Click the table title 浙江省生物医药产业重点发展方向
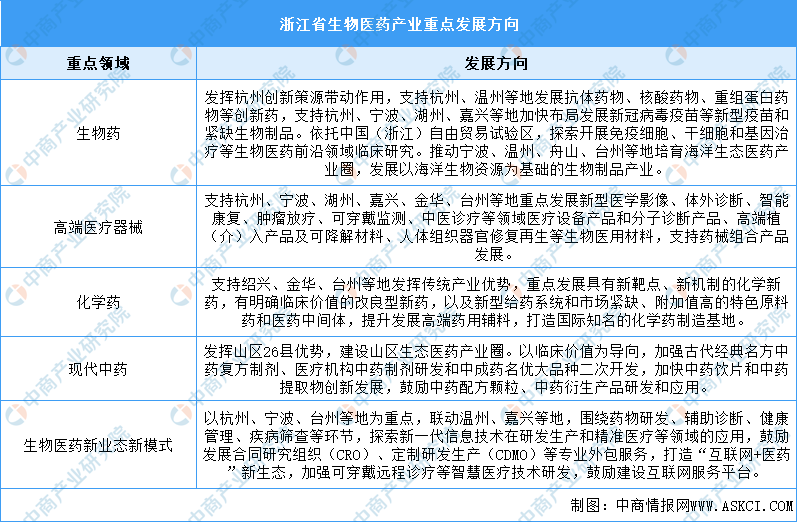Viewport: 797px width, 522px height. tap(399, 24)
